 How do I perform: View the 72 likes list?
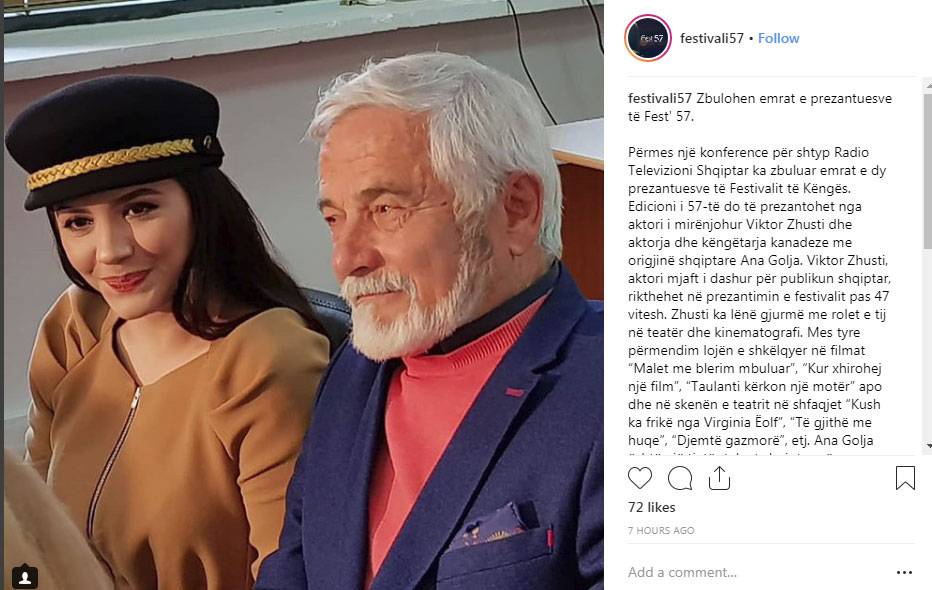pyautogui.click(x=651, y=507)
